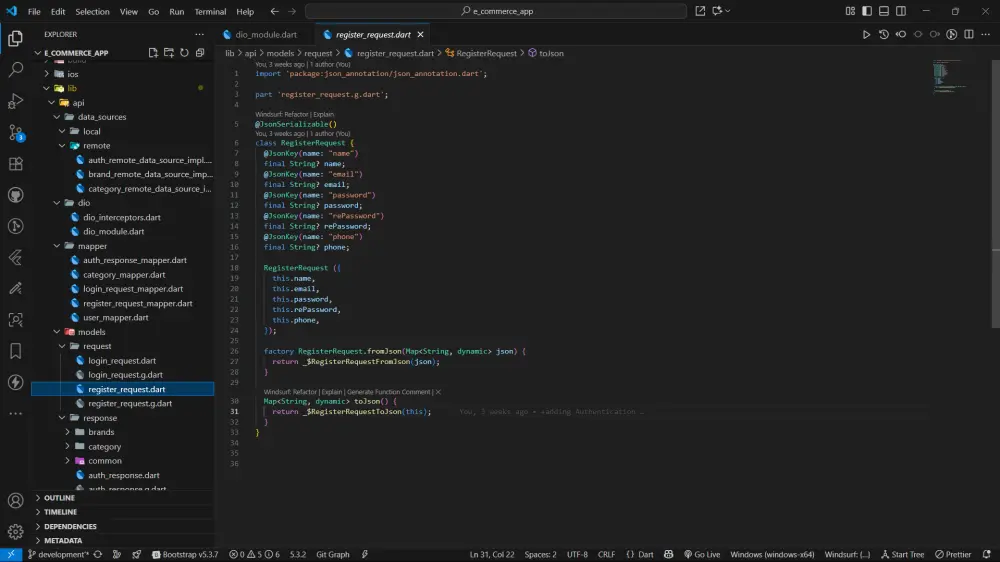Refresh the explorer file tree
This screenshot has height=562, width=1000.
(x=184, y=53)
